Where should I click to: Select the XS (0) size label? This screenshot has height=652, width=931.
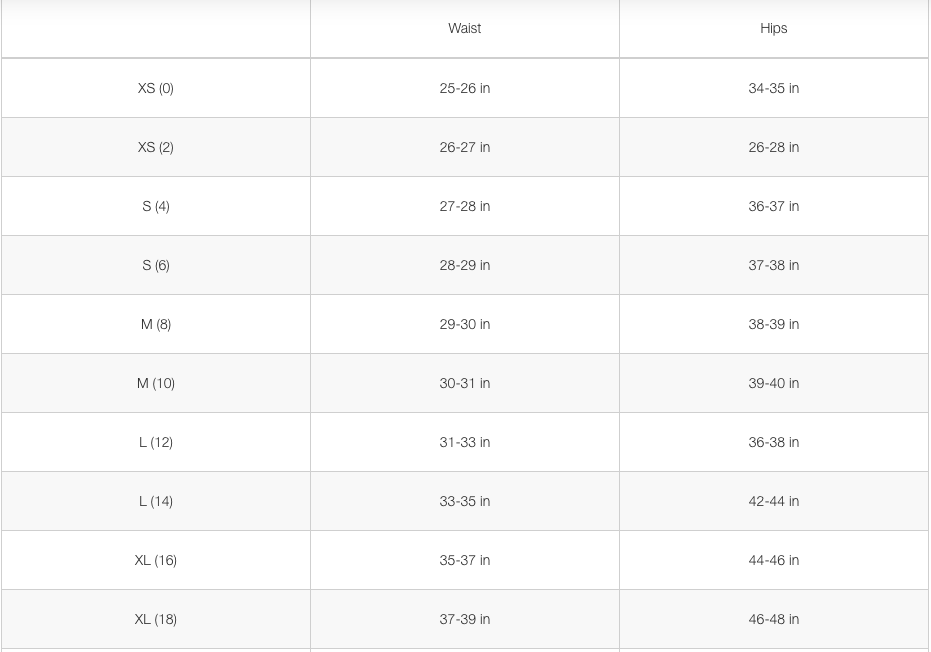pos(156,88)
